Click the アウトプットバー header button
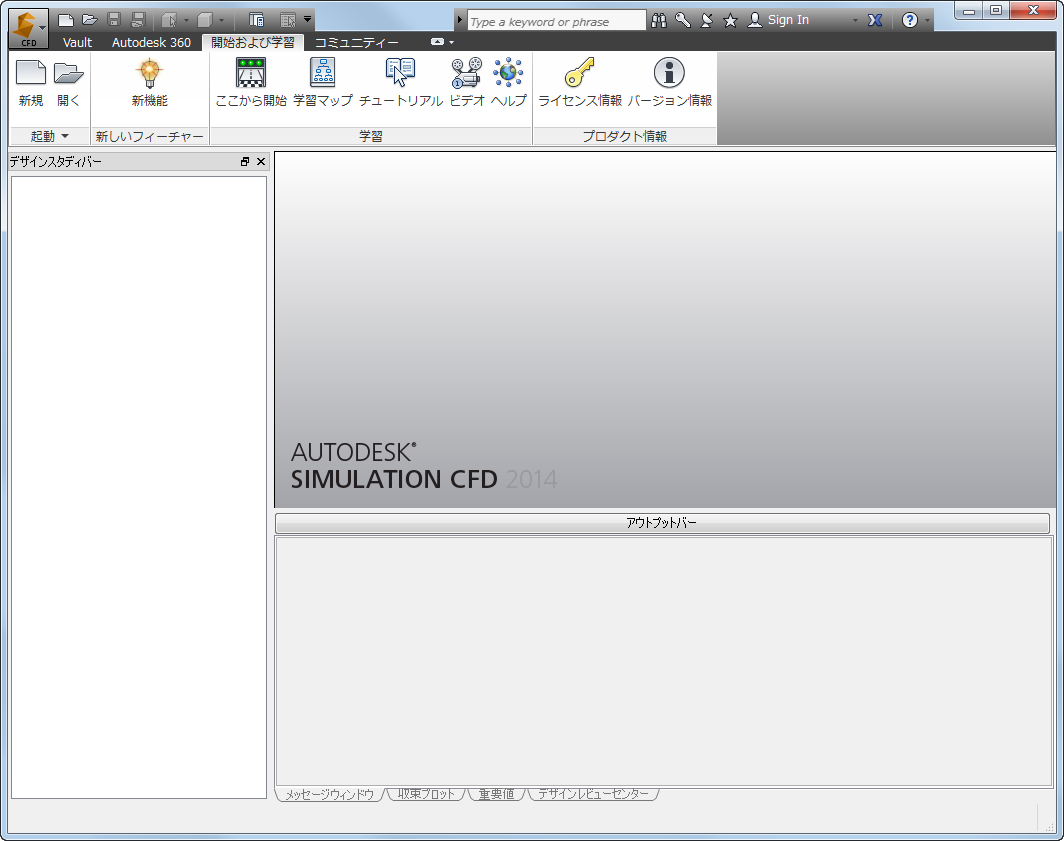1064x841 pixels. [662, 523]
